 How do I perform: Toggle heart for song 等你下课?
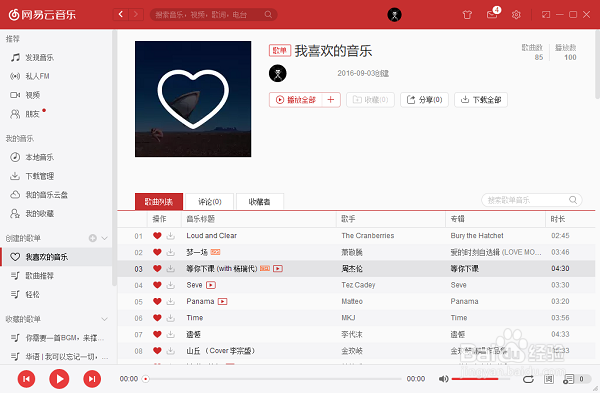coord(157,269)
